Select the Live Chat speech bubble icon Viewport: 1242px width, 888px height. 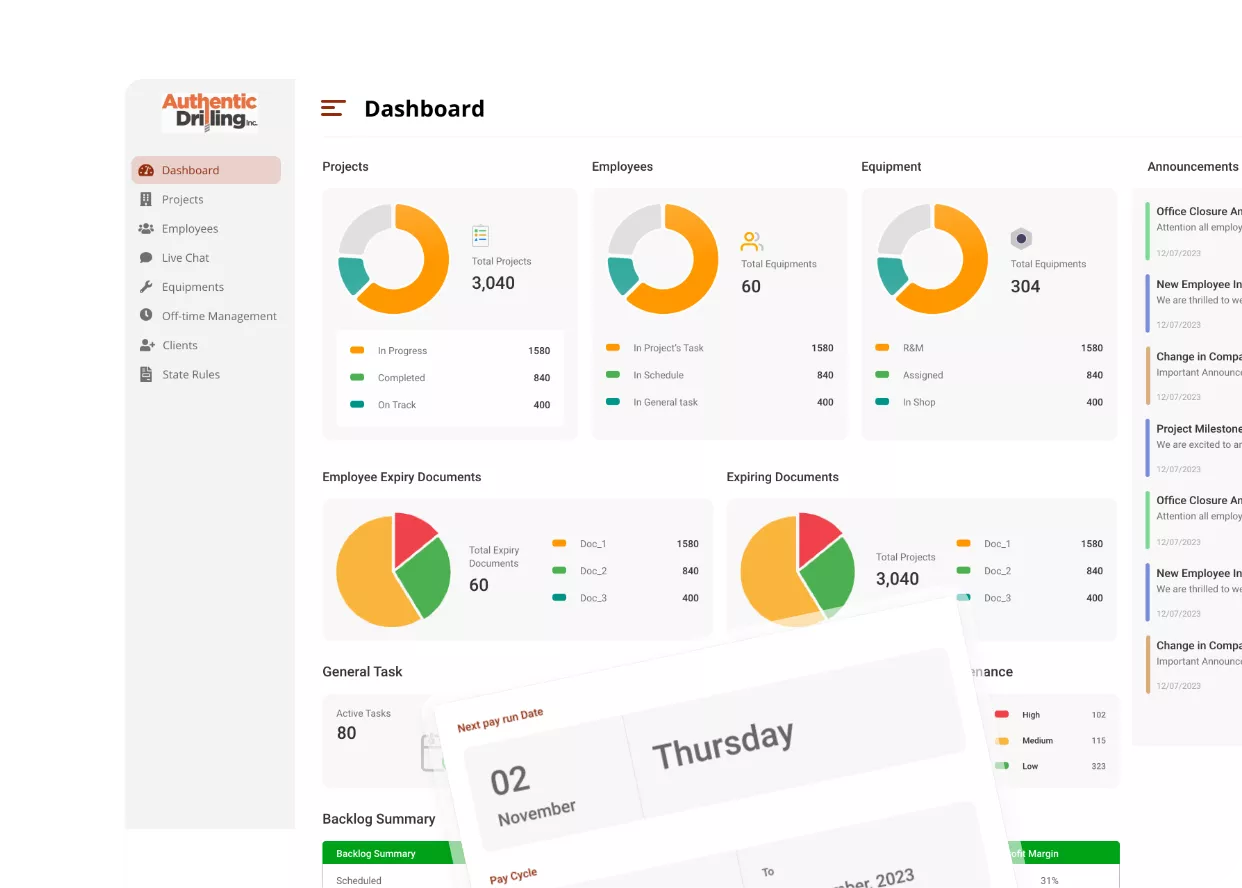(x=145, y=257)
